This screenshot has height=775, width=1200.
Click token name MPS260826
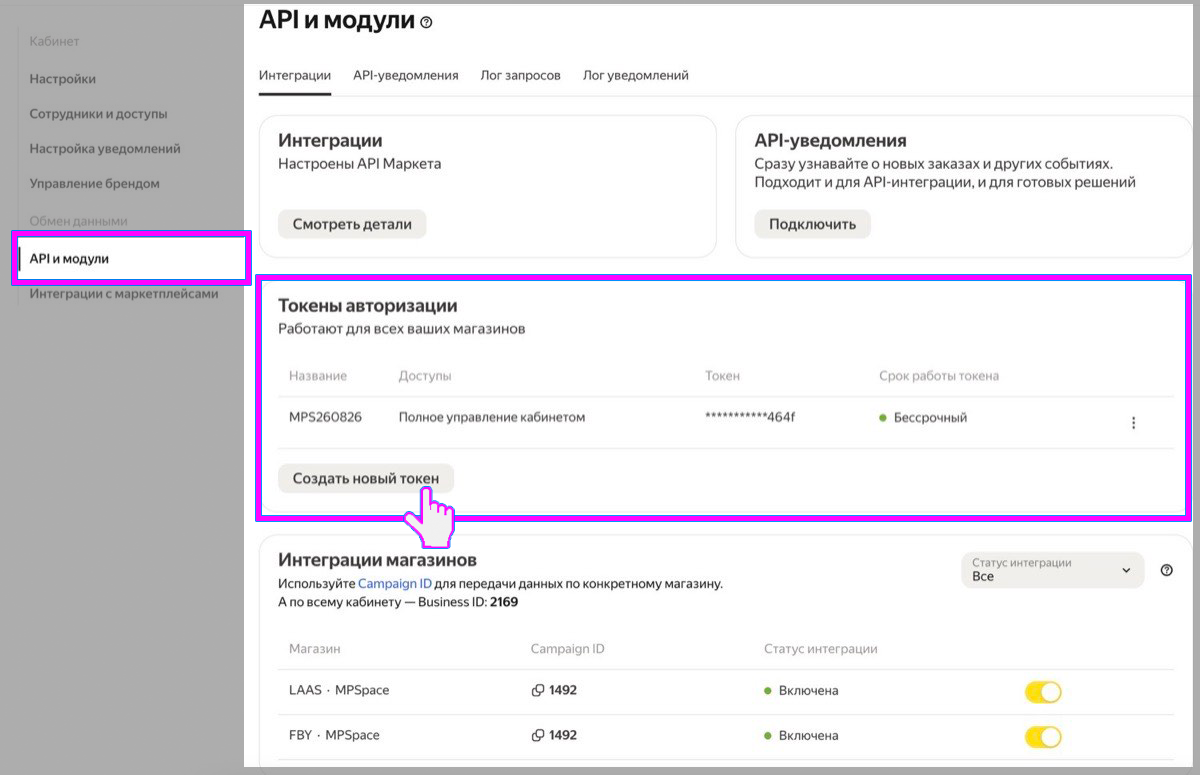click(325, 417)
